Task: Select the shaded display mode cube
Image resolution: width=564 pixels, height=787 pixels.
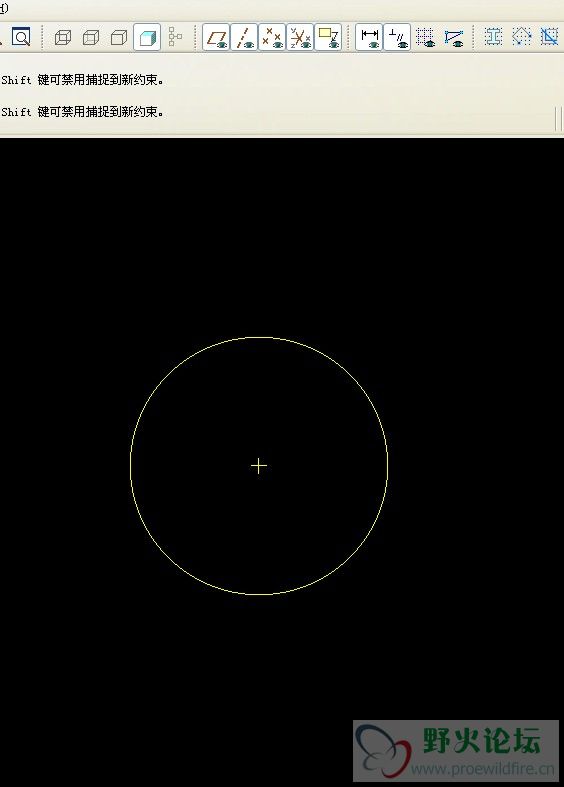Action: [x=147, y=37]
